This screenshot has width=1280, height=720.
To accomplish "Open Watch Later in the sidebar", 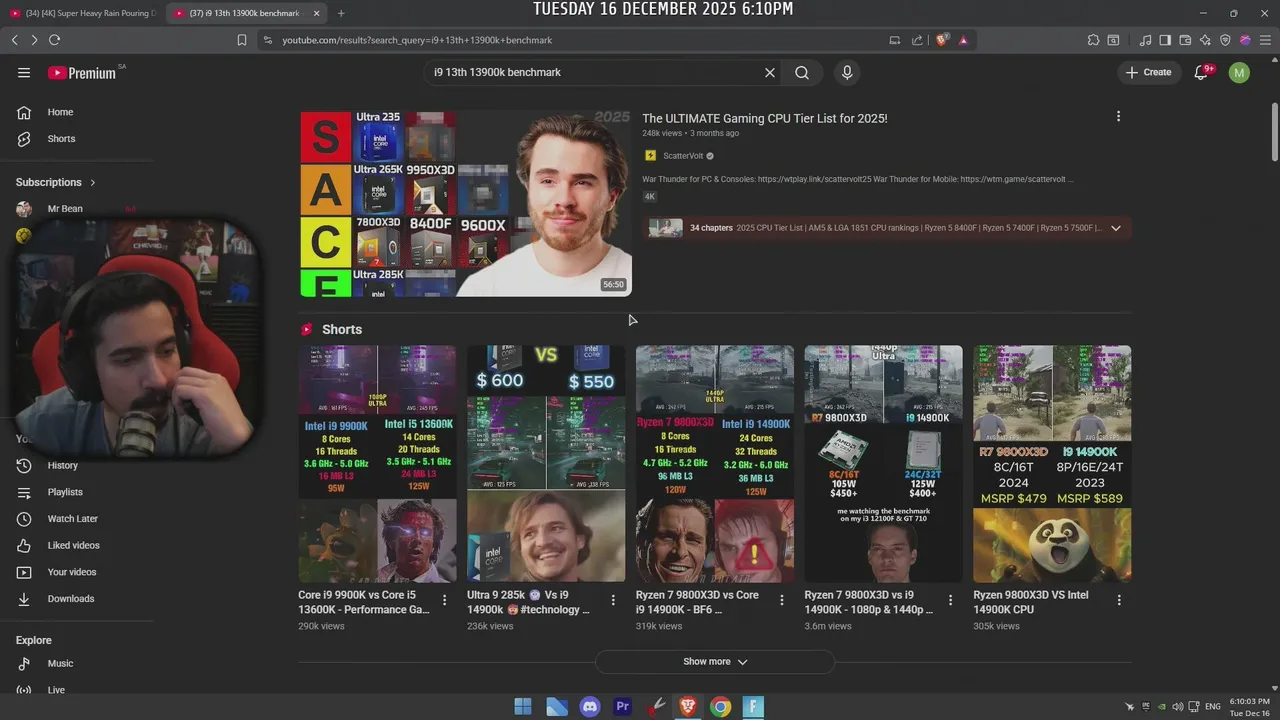I will tap(72, 519).
